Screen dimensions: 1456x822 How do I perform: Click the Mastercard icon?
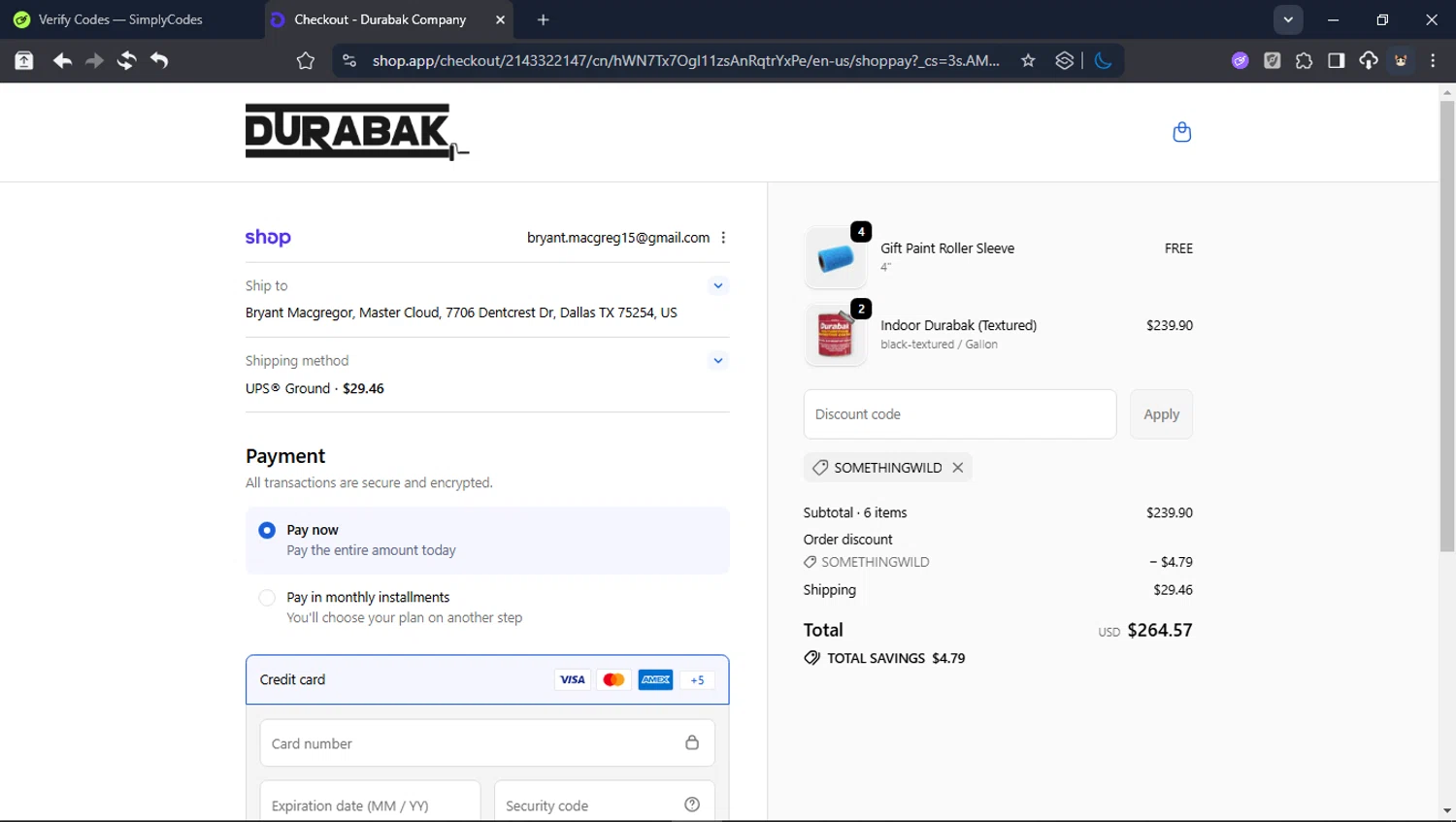[x=613, y=679]
